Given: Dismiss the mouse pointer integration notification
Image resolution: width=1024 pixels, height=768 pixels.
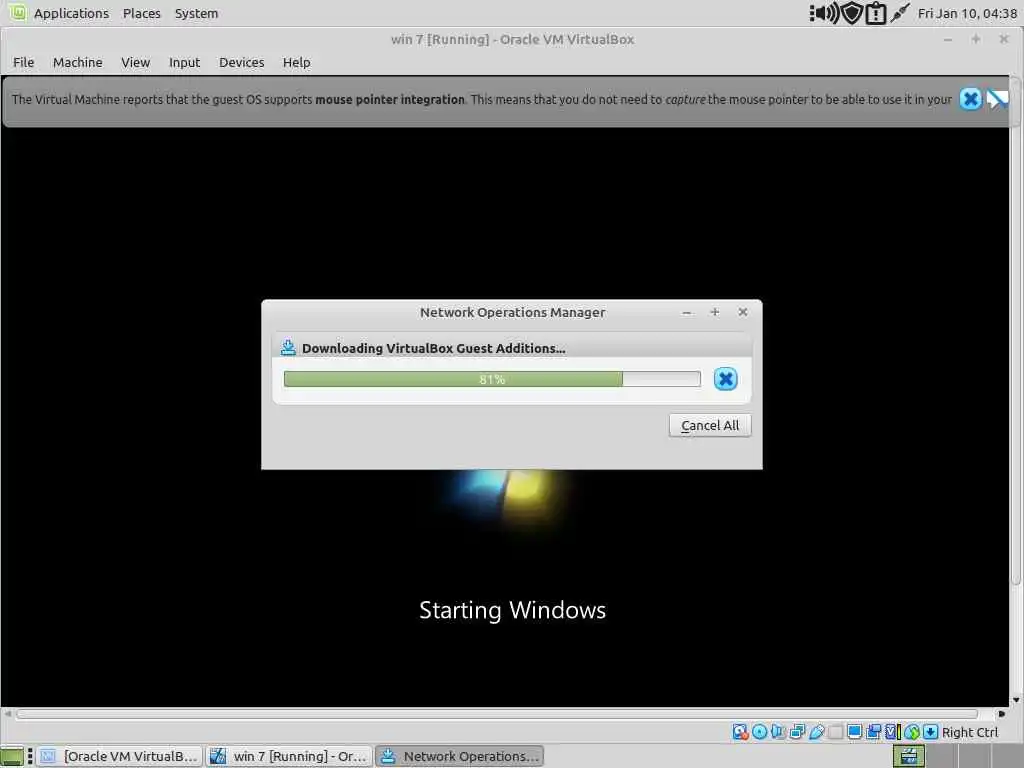Looking at the screenshot, I should [x=970, y=99].
